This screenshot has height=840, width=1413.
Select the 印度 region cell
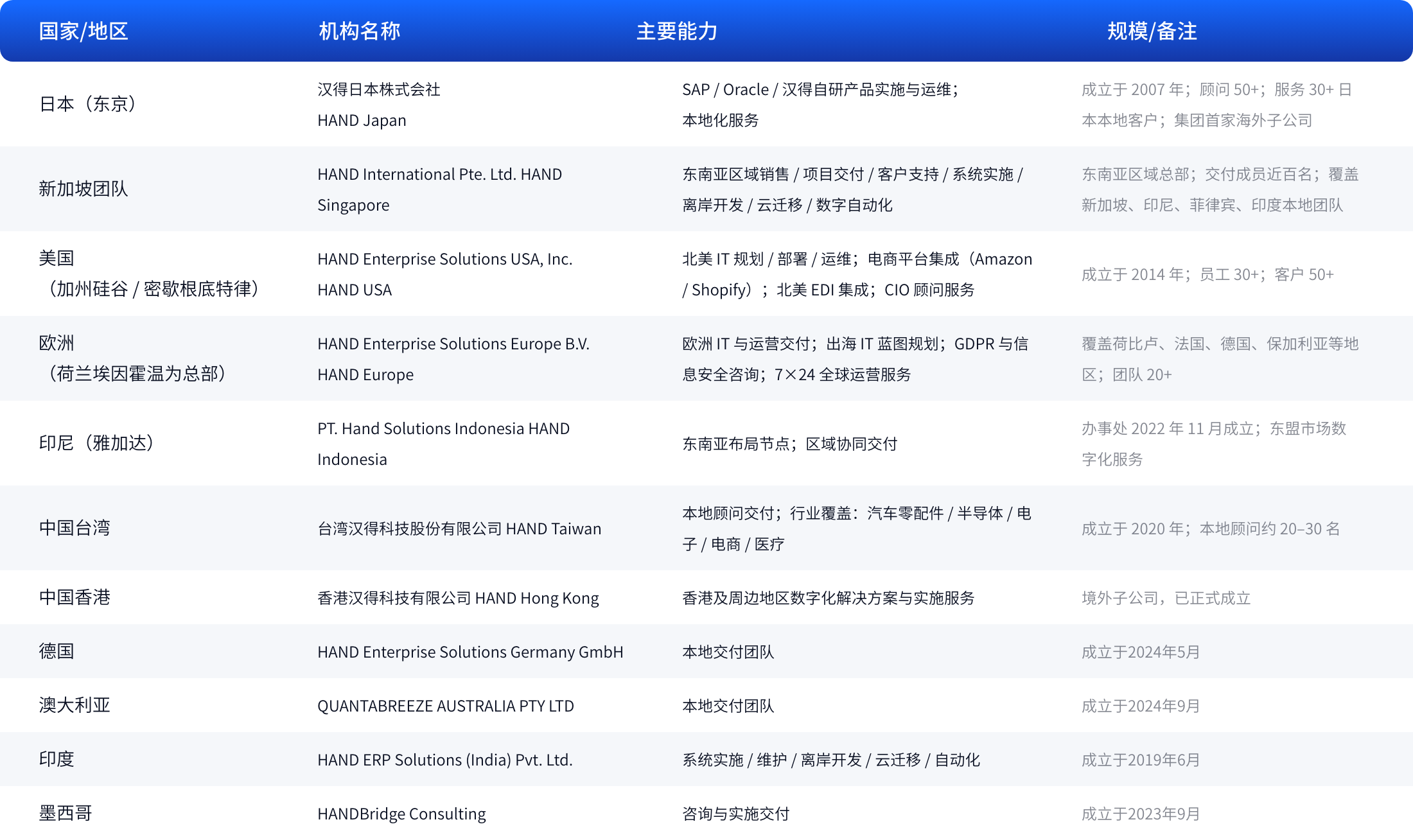[x=57, y=759]
